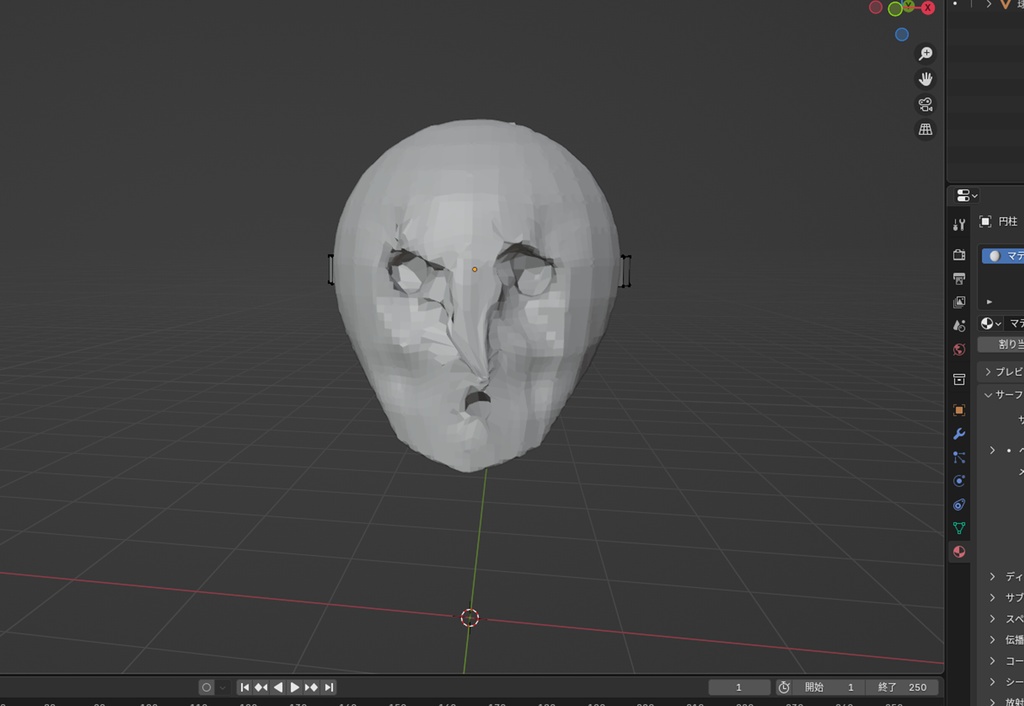Open the Particles properties icon
The width and height of the screenshot is (1024, 706).
tap(959, 457)
